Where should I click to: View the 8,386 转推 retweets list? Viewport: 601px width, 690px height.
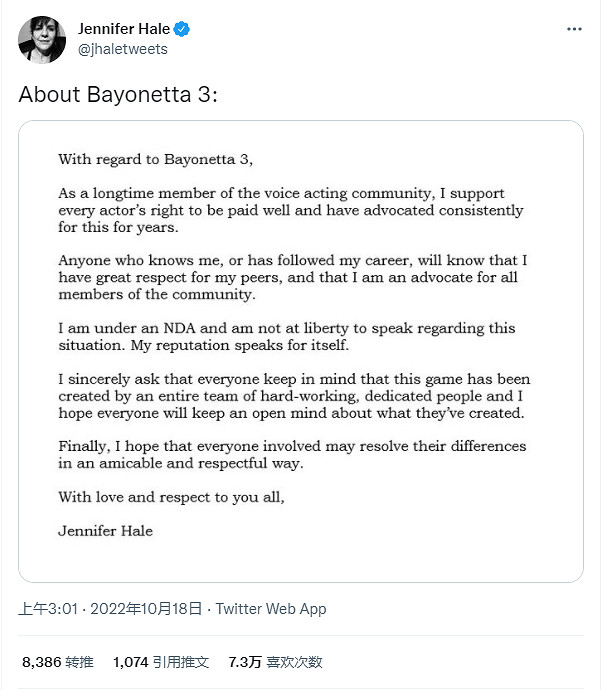click(58, 661)
